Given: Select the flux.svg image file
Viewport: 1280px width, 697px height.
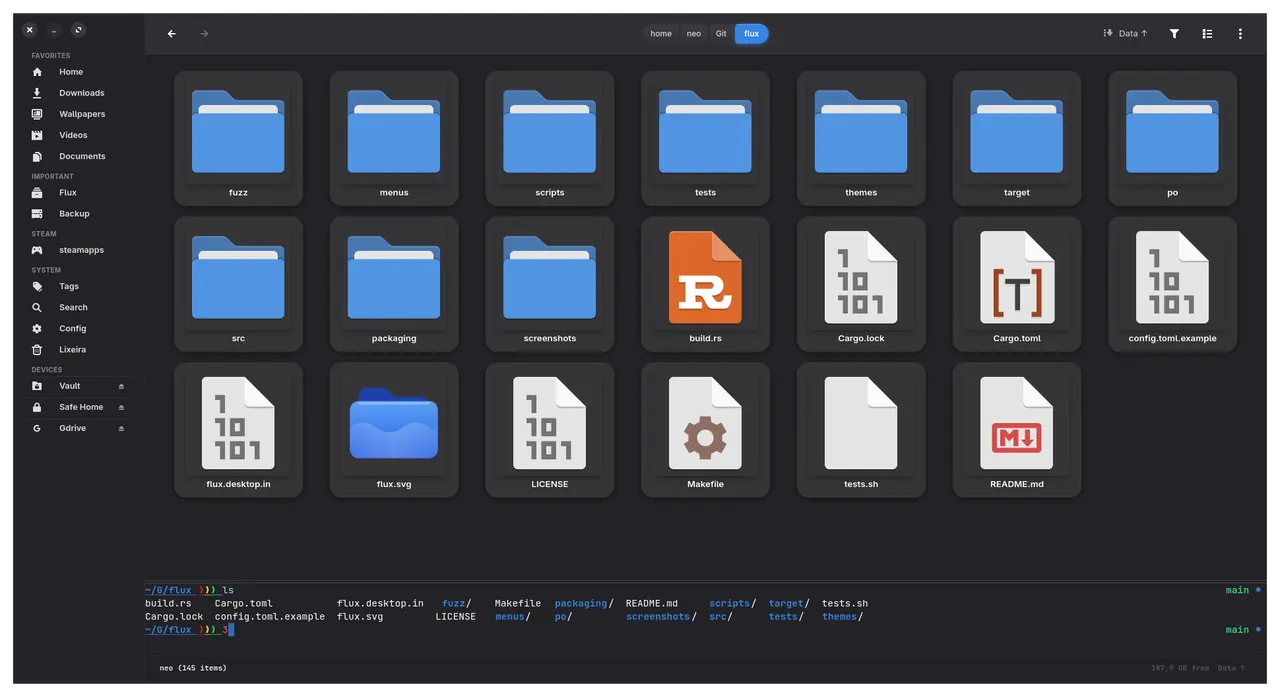Looking at the screenshot, I should pos(394,430).
